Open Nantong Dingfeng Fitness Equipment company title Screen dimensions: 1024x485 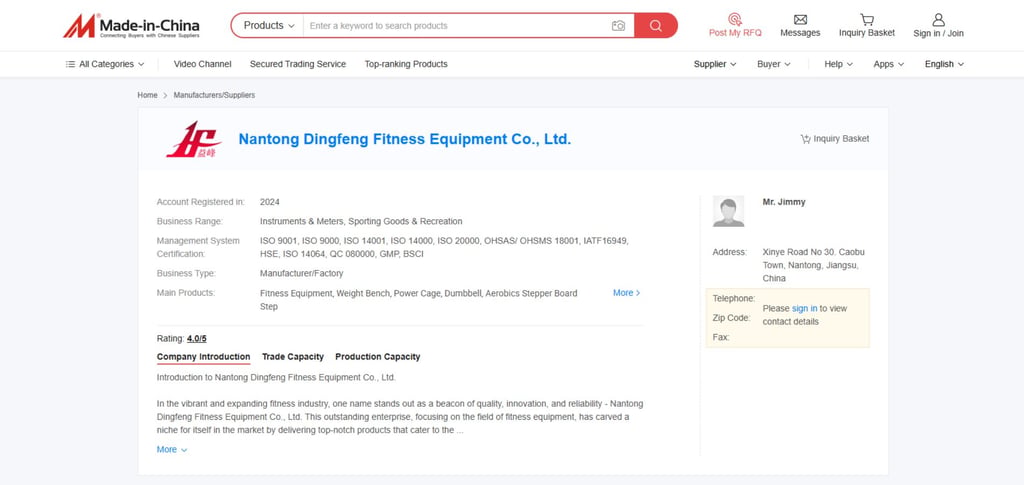coord(405,139)
